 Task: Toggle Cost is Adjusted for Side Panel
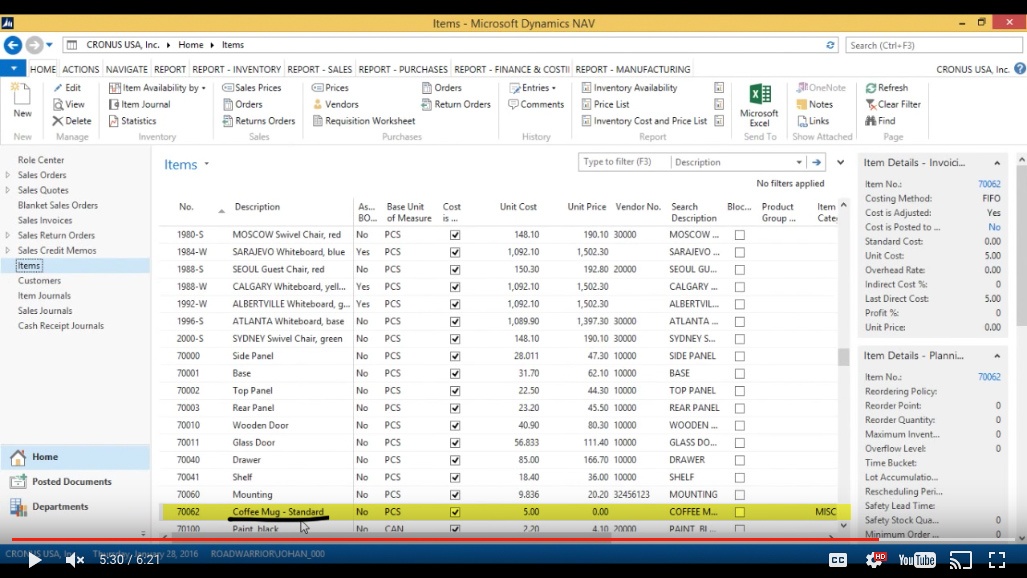point(455,356)
